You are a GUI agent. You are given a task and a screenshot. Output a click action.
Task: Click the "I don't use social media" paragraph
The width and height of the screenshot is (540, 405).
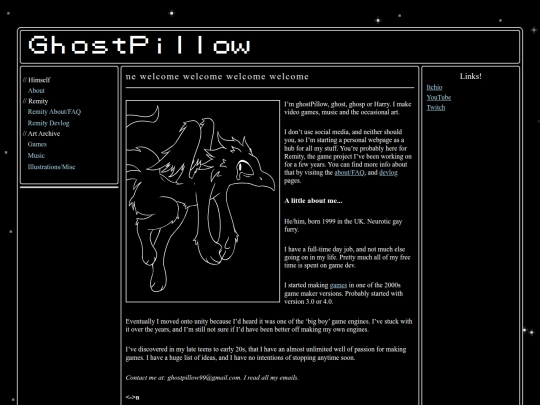(348, 156)
